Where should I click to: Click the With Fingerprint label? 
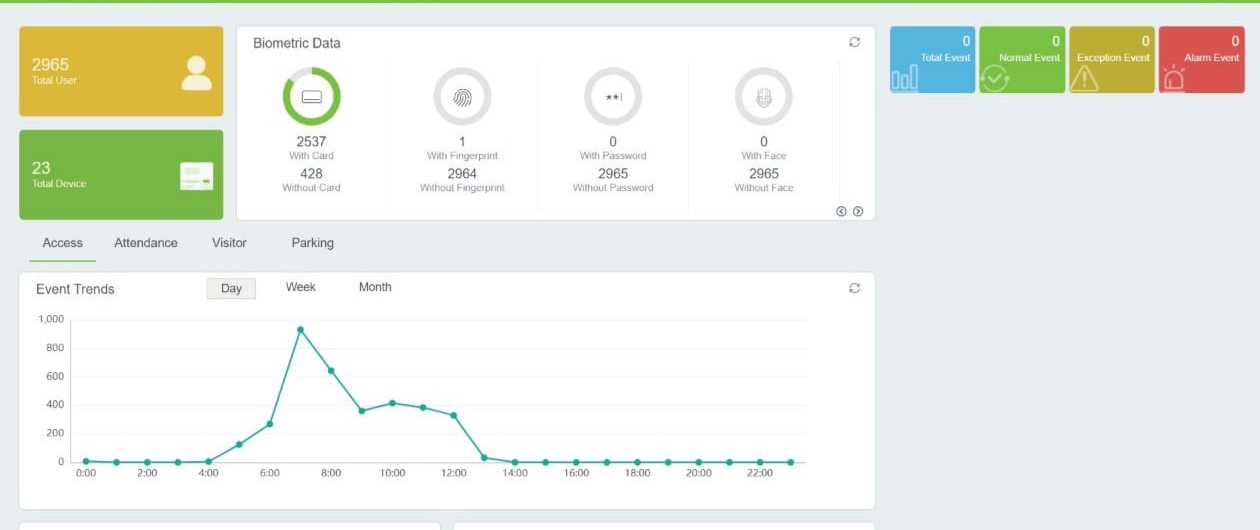tap(462, 156)
